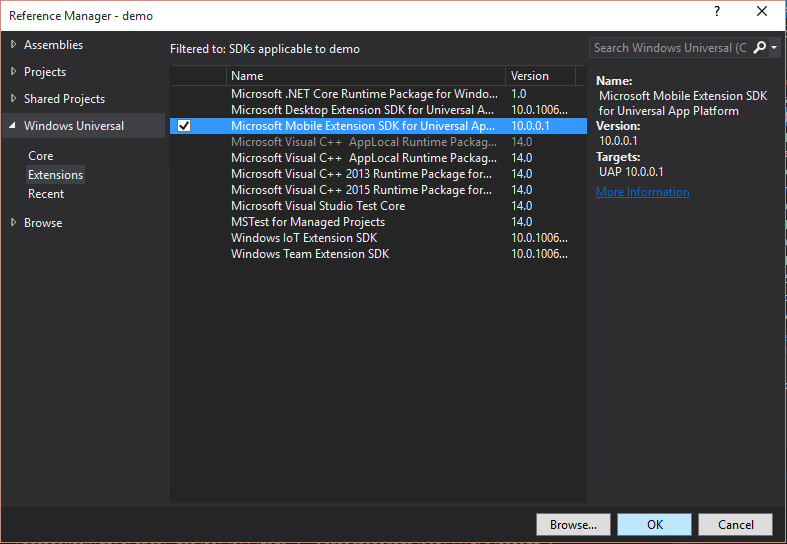Select Microsoft .NET Core Runtime Package row
The image size is (787, 544).
pos(378,94)
